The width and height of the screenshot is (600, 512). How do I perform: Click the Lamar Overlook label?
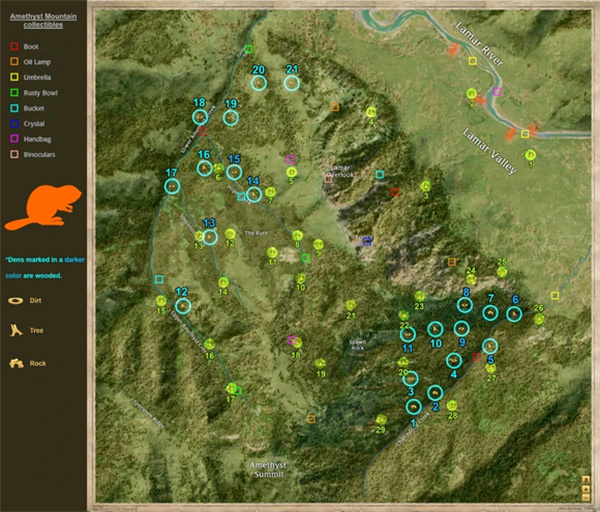(x=341, y=171)
